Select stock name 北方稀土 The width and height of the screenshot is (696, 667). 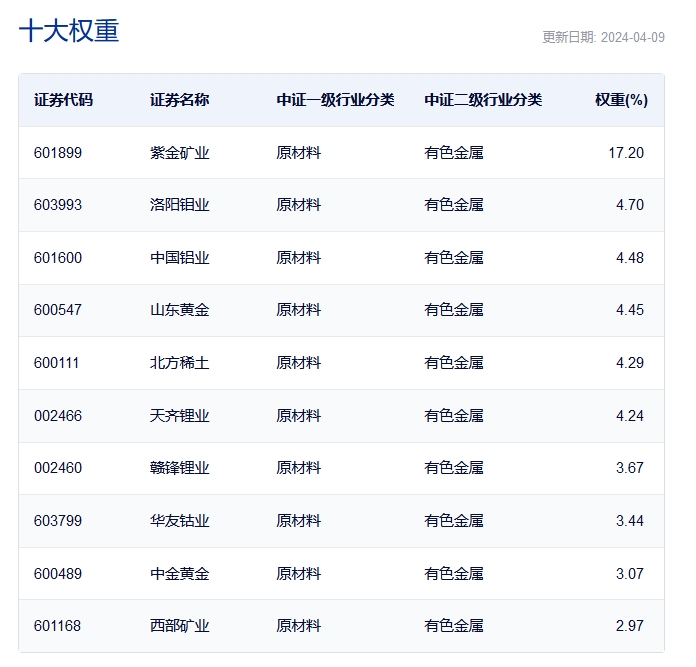tap(179, 363)
